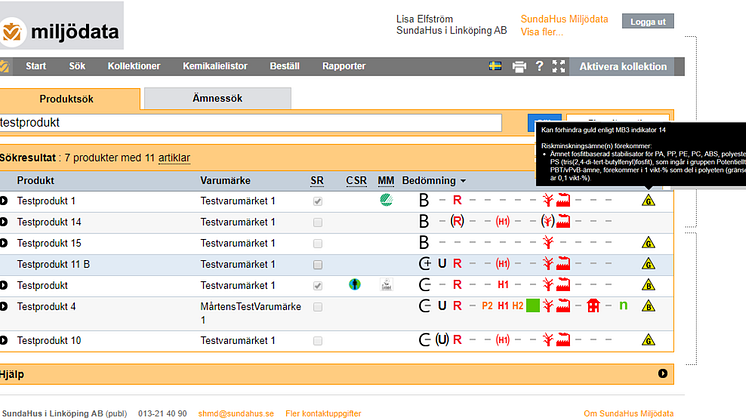Open the Beställ menu
The width and height of the screenshot is (746, 419).
[285, 66]
